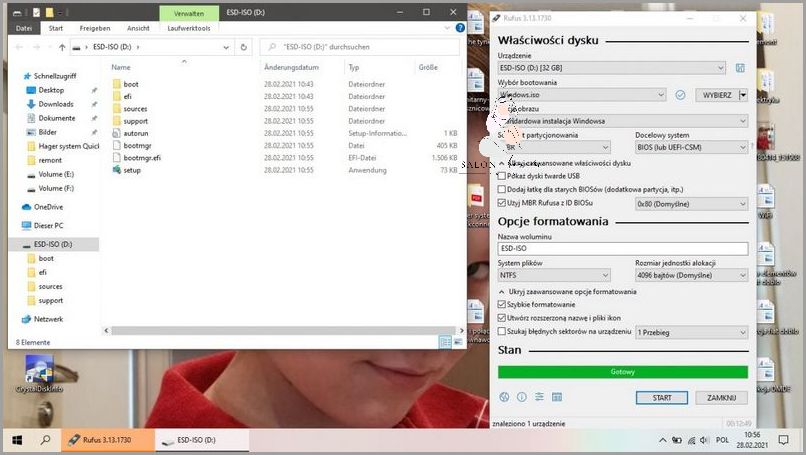Viewport: 806px width, 455px height.
Task: Open Netzwerk in navigation pane
Action: point(48,319)
